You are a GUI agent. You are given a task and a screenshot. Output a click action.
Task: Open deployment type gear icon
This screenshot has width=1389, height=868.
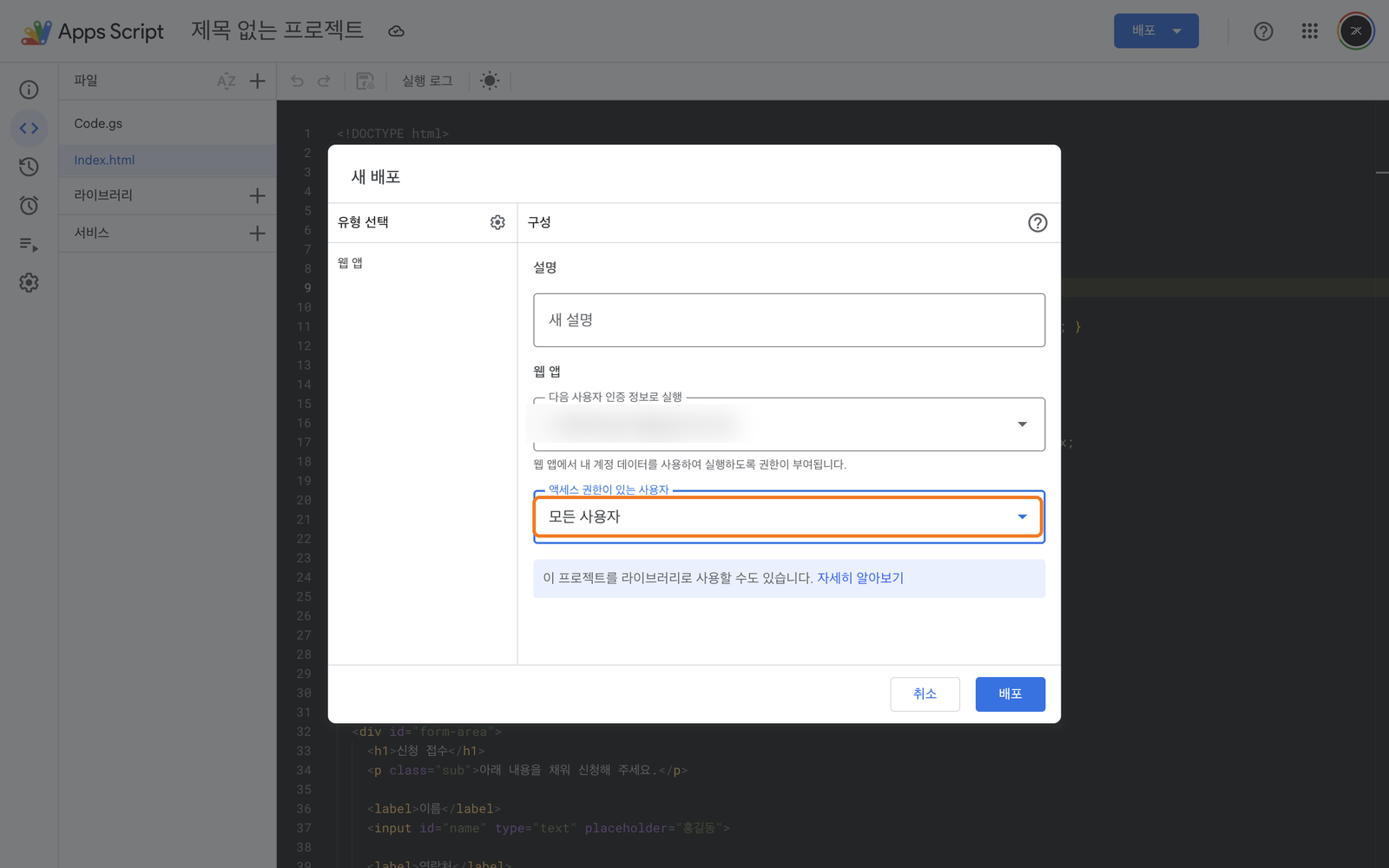[497, 222]
